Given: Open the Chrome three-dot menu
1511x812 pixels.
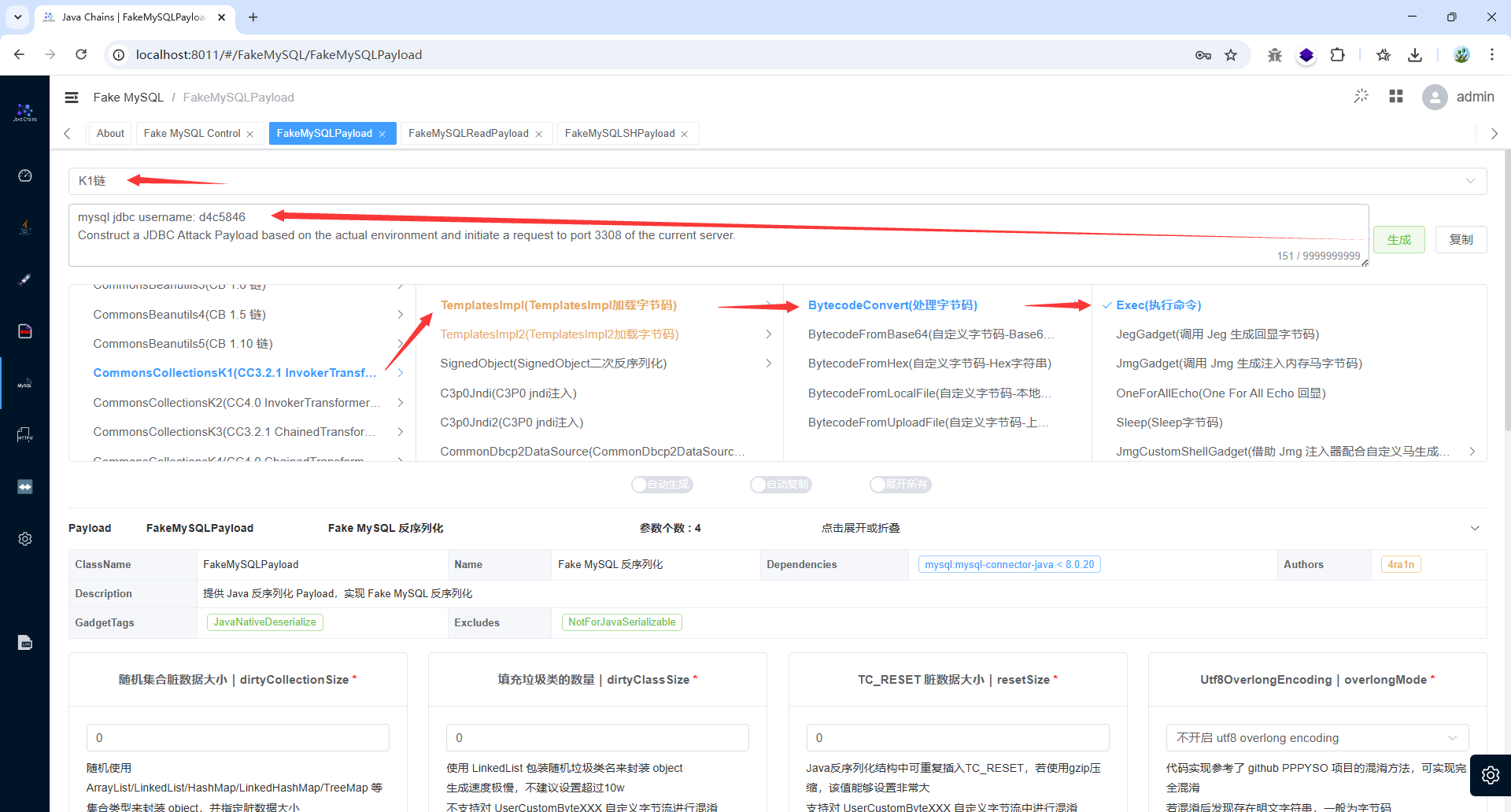Looking at the screenshot, I should pos(1492,55).
